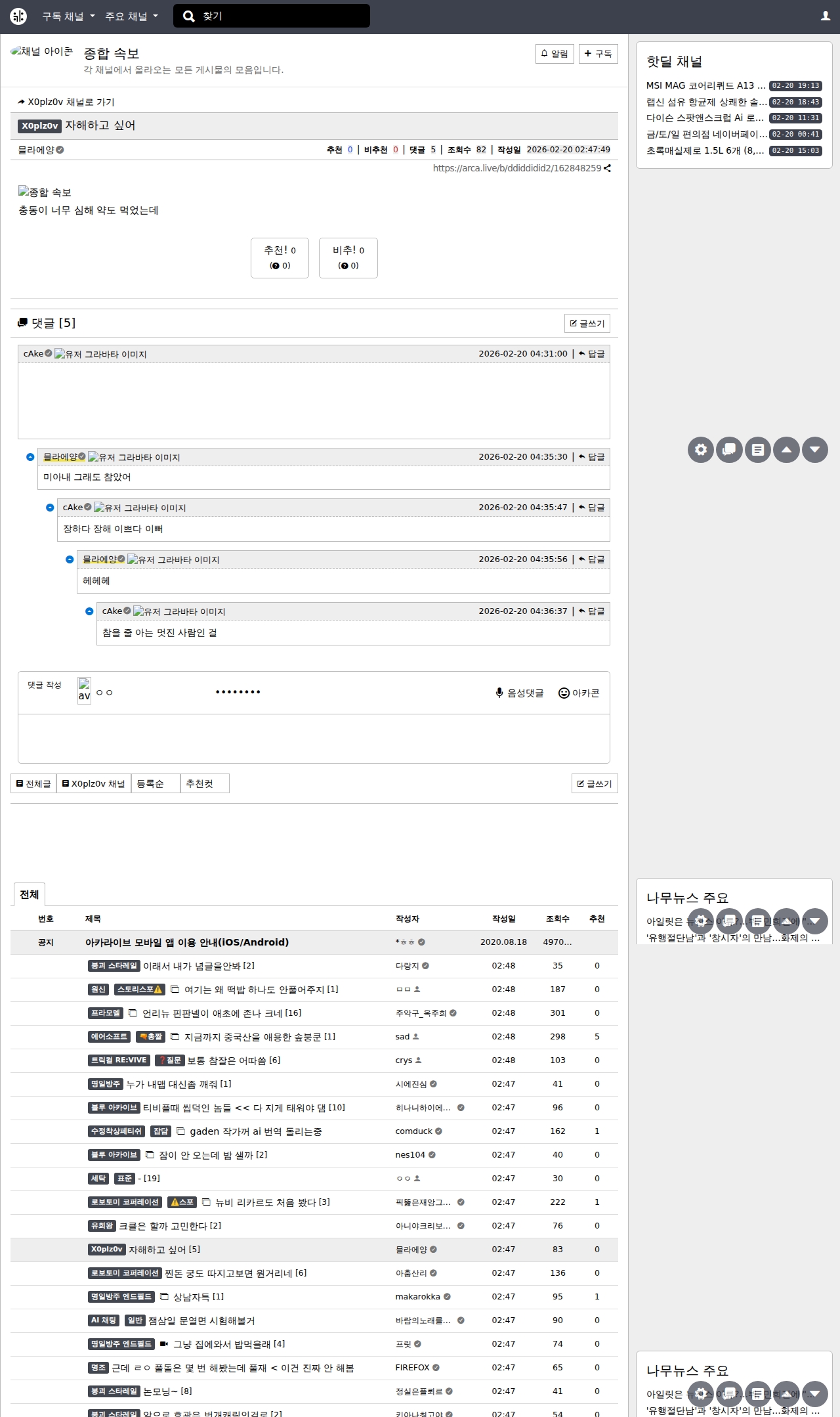Click the 에어소프트 channel badge
Screen dimensions: 840x1417
(x=109, y=1037)
